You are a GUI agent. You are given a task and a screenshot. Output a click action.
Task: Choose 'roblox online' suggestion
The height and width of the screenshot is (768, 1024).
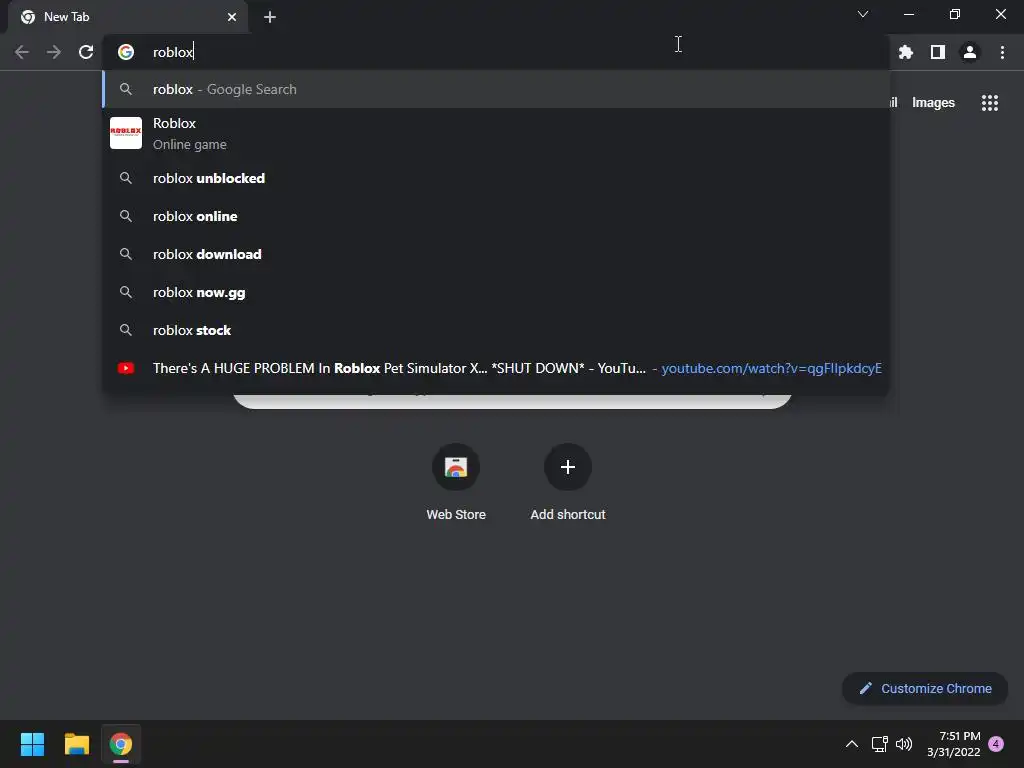(496, 216)
